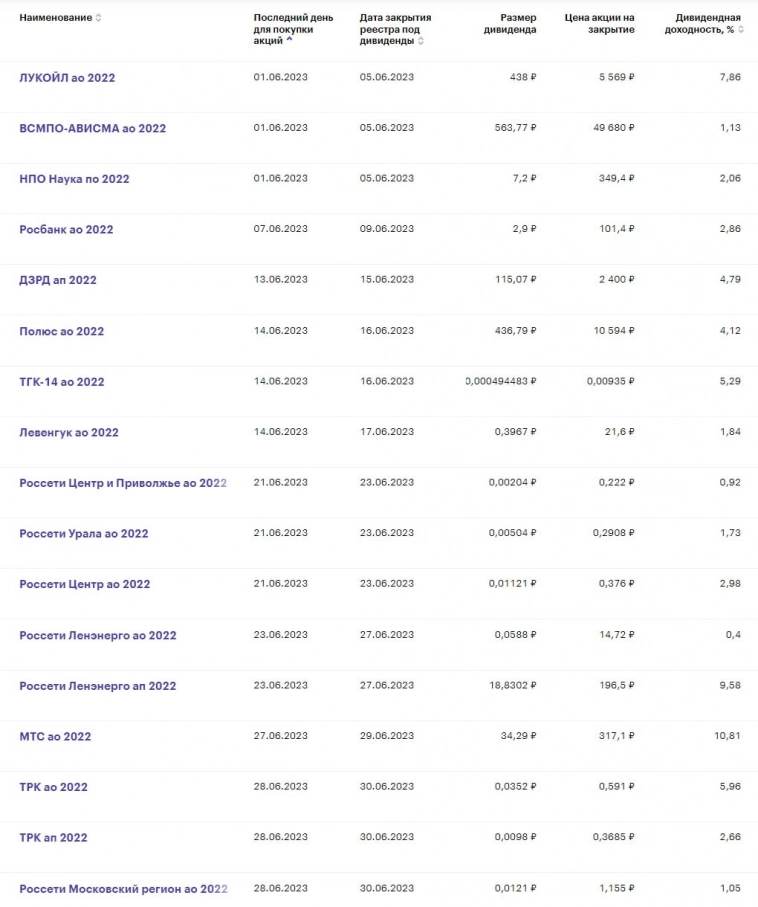Open the ЛУКОЙЛ ао 2022 link
Screen dimensions: 758x907
[67, 78]
